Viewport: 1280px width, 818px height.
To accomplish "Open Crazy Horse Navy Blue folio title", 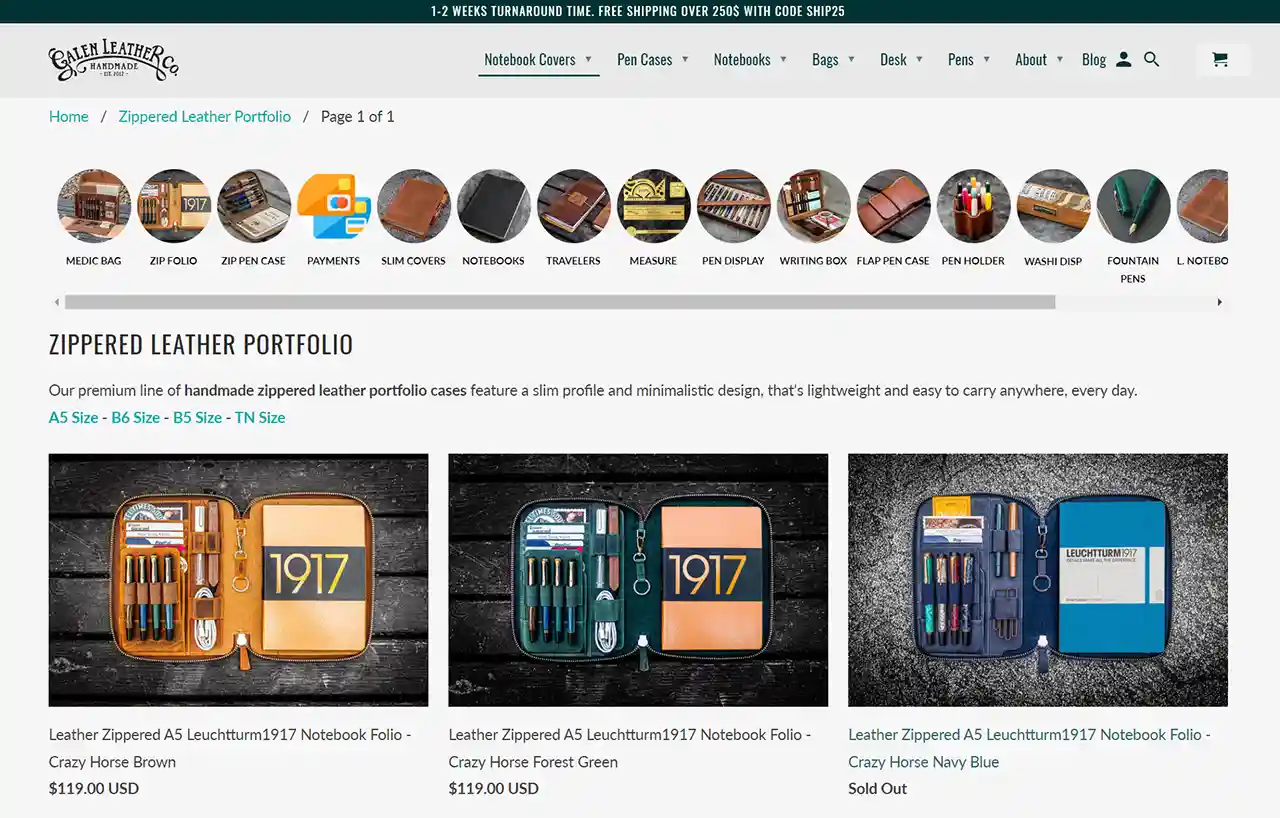I will point(1030,748).
